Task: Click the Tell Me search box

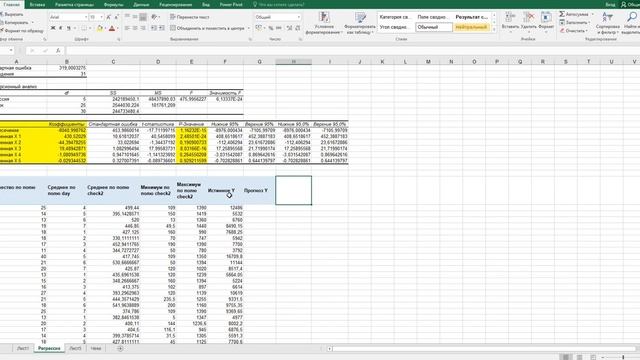Action: (x=280, y=4)
